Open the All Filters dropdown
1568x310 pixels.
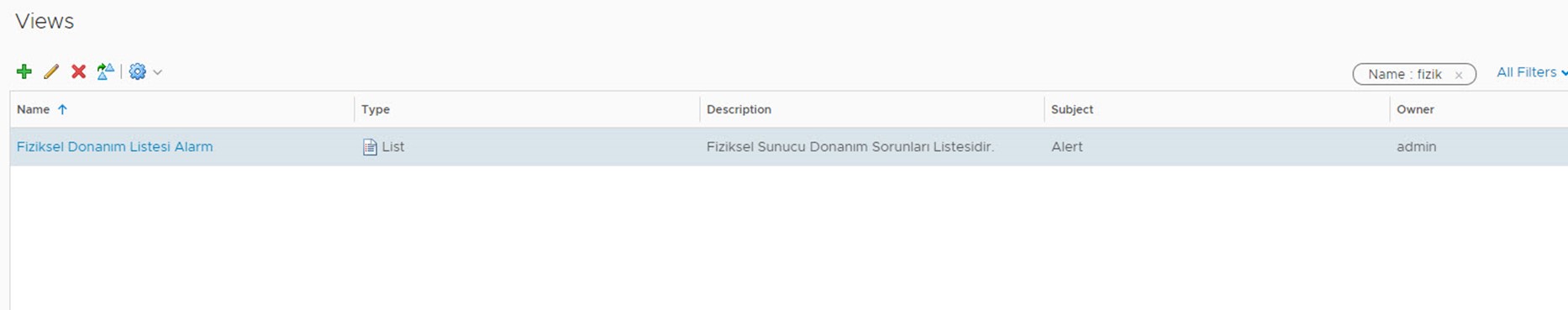1531,72
